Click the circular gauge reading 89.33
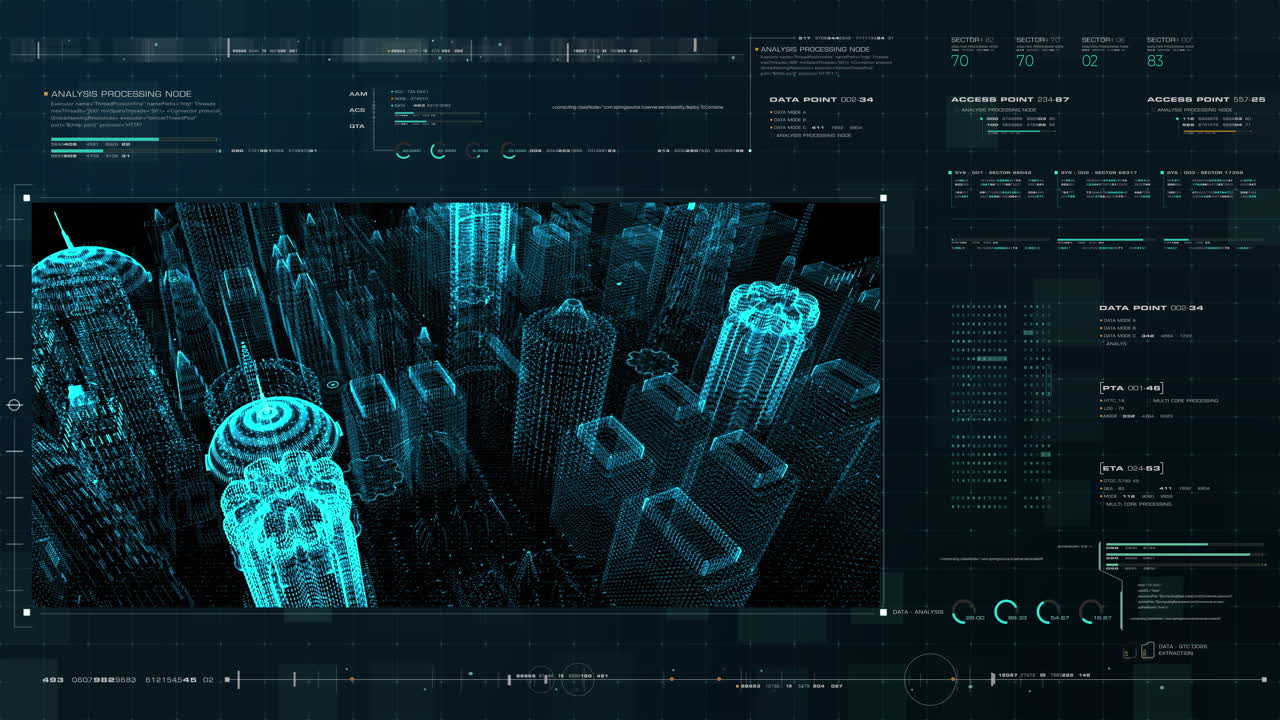Viewport: 1280px width, 720px height. pyautogui.click(x=1007, y=611)
